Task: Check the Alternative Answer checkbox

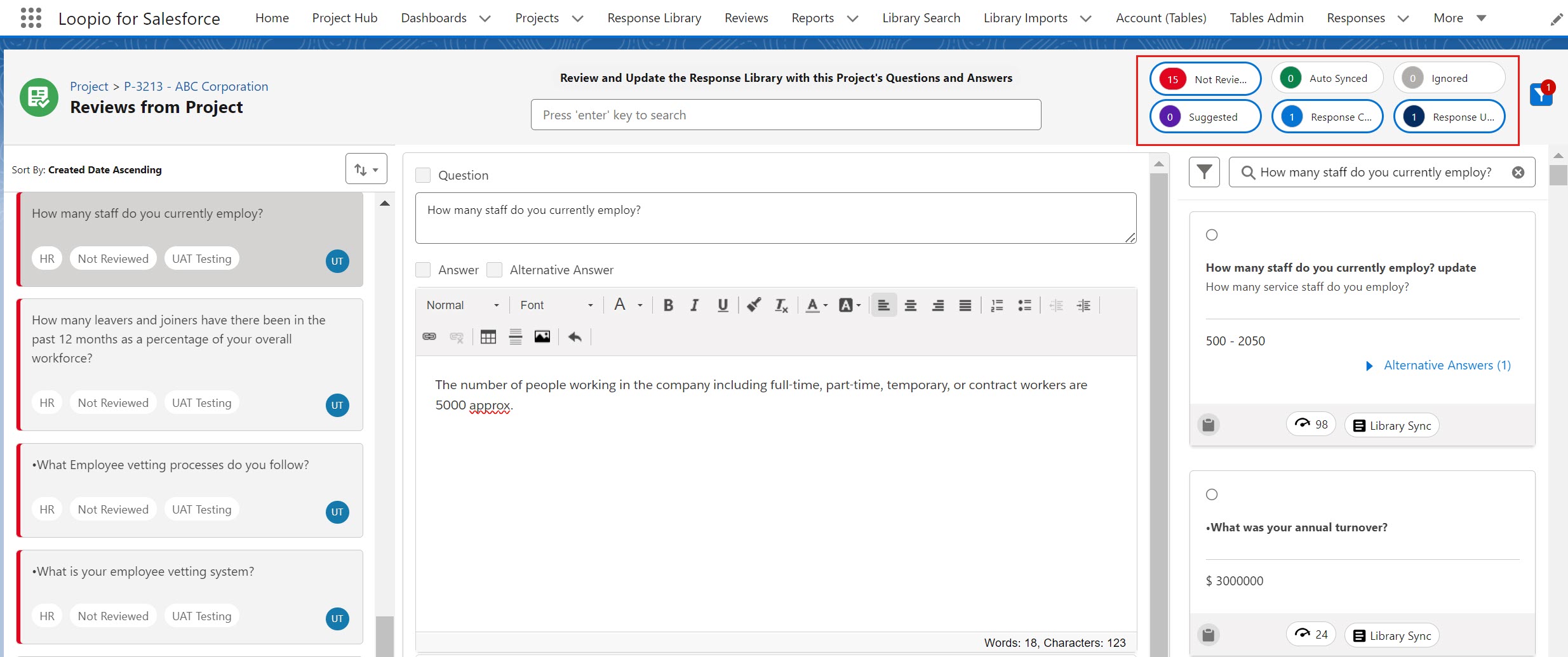Action: [x=494, y=270]
